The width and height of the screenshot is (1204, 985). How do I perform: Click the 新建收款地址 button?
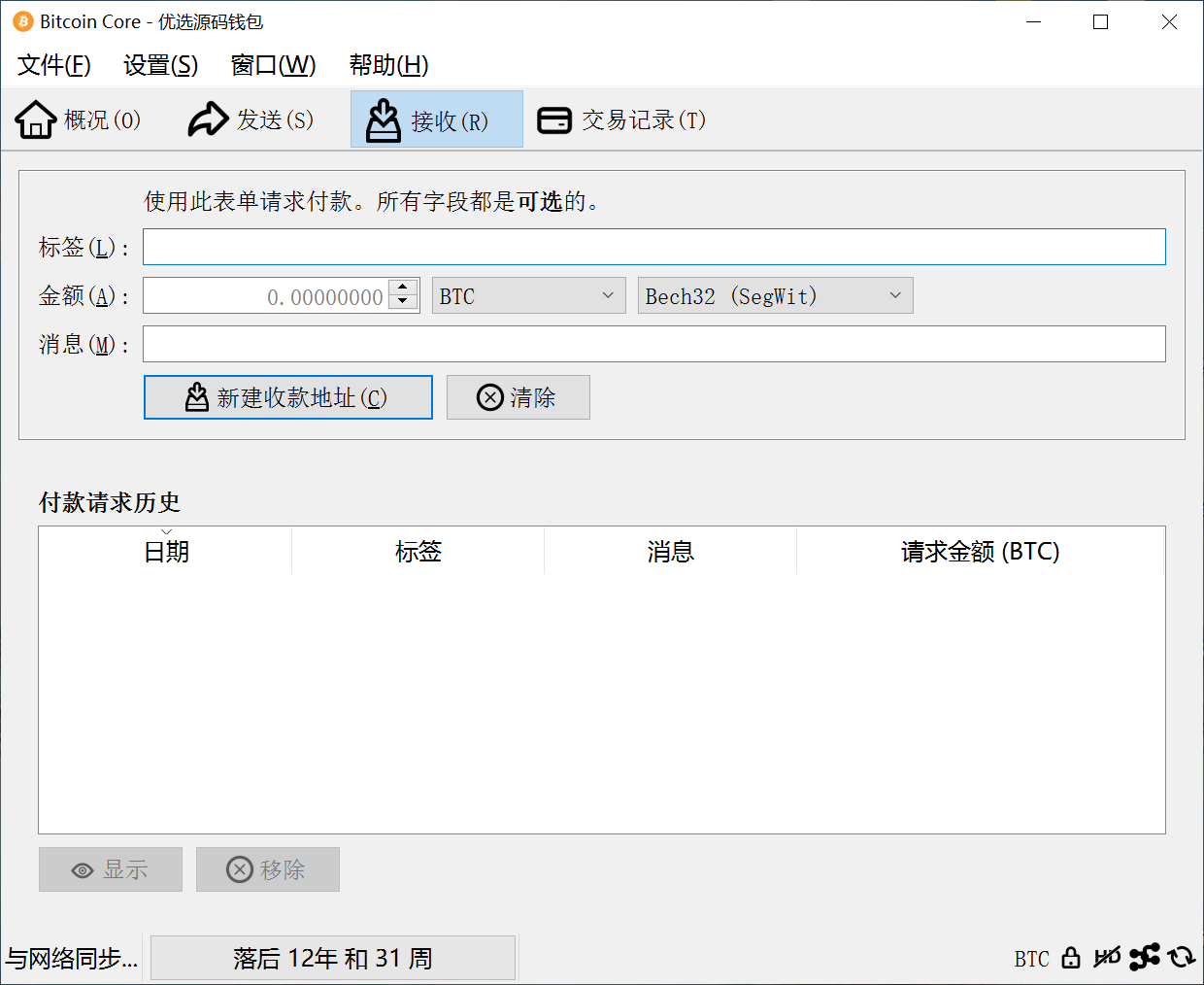(287, 397)
